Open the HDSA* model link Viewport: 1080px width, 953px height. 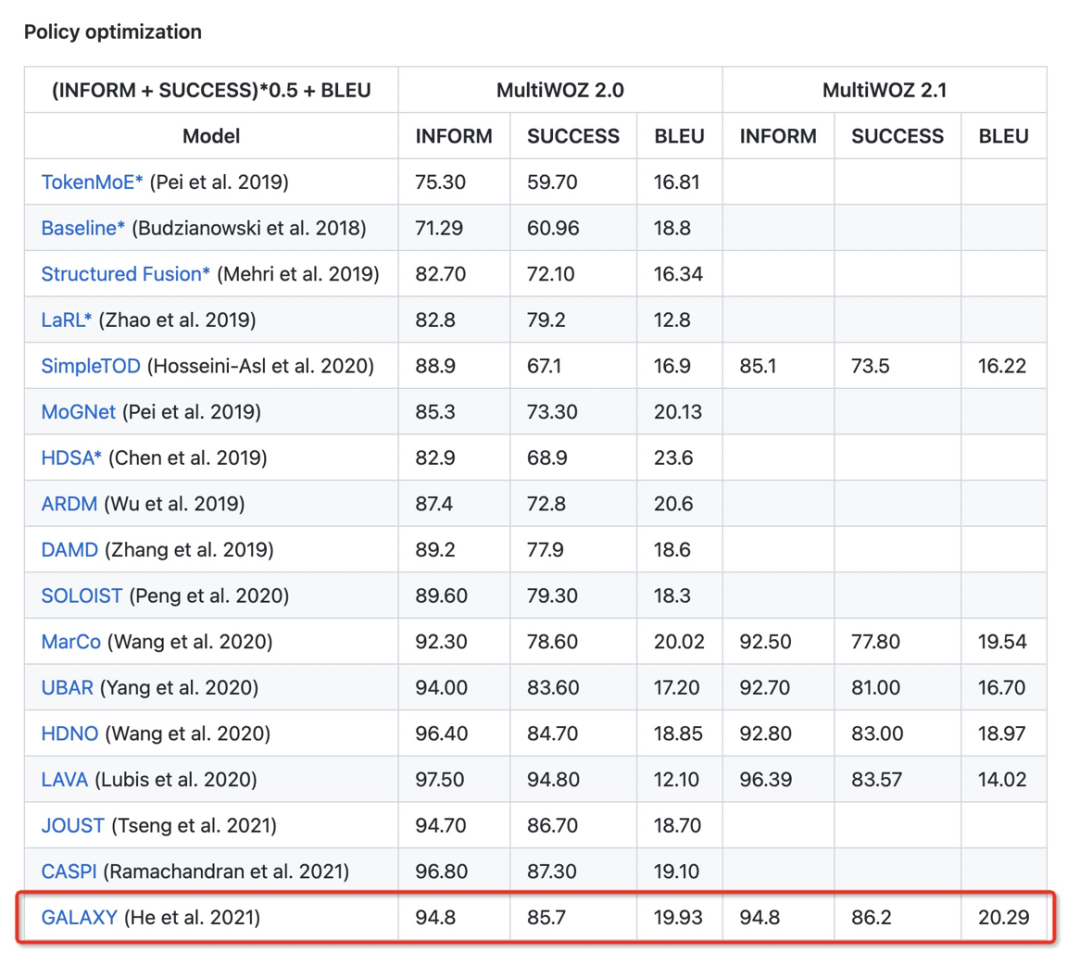click(71, 458)
